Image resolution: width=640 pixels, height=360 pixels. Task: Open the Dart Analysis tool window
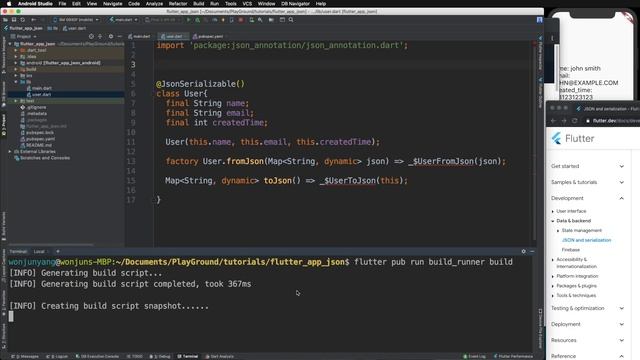pos(220,356)
